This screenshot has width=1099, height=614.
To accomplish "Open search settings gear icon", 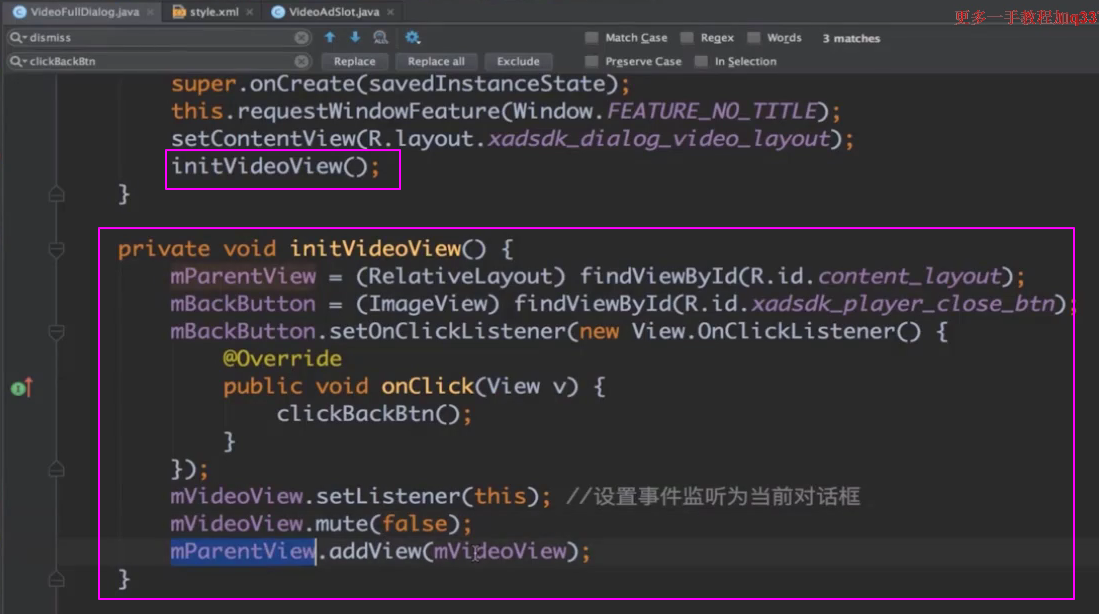I will coord(413,38).
